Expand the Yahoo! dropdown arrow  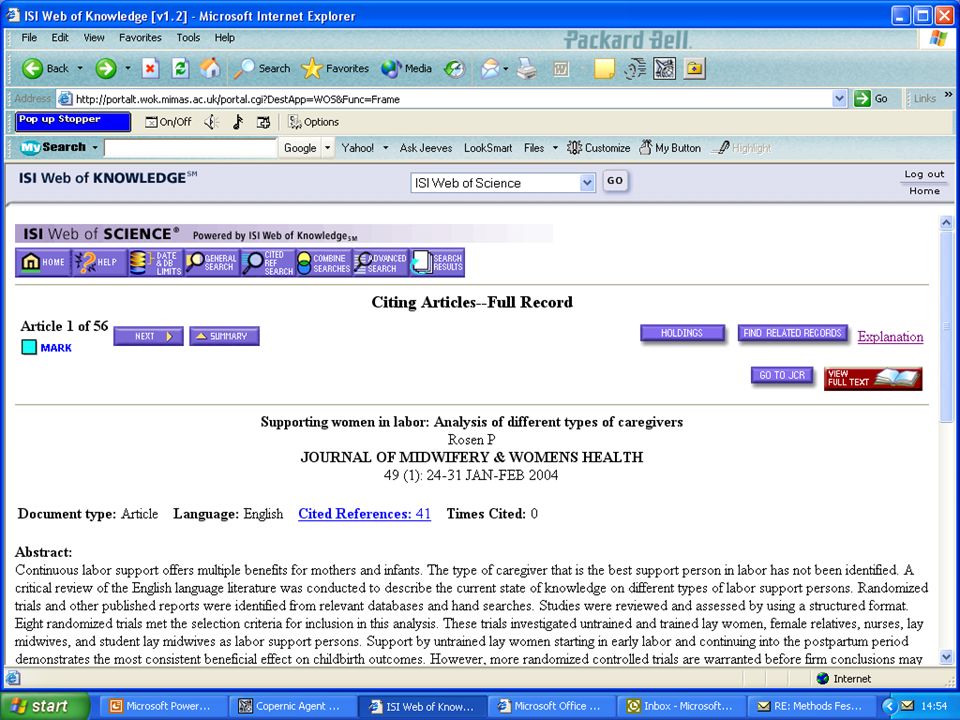coord(386,148)
